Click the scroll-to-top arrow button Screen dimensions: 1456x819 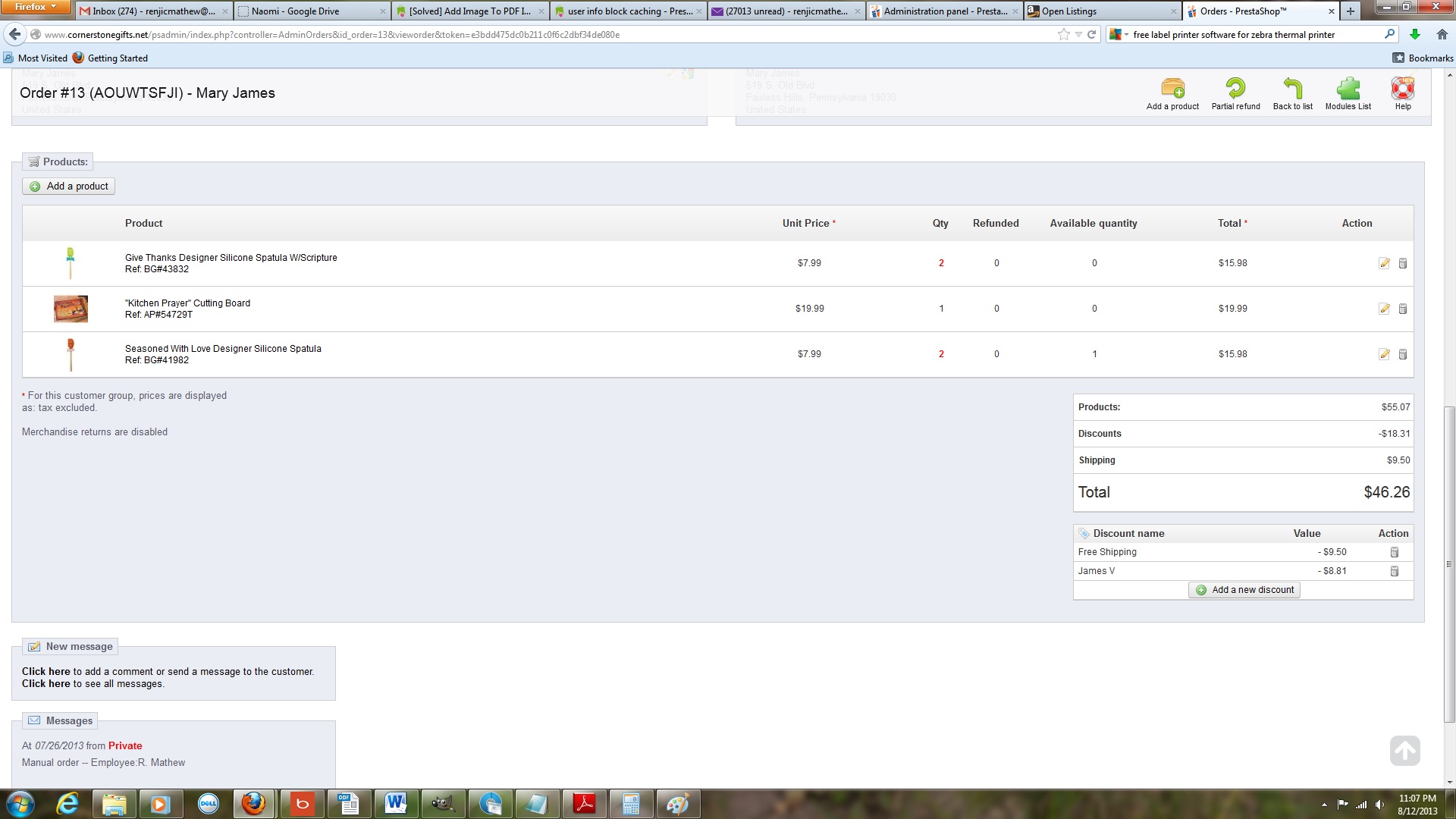(1404, 751)
